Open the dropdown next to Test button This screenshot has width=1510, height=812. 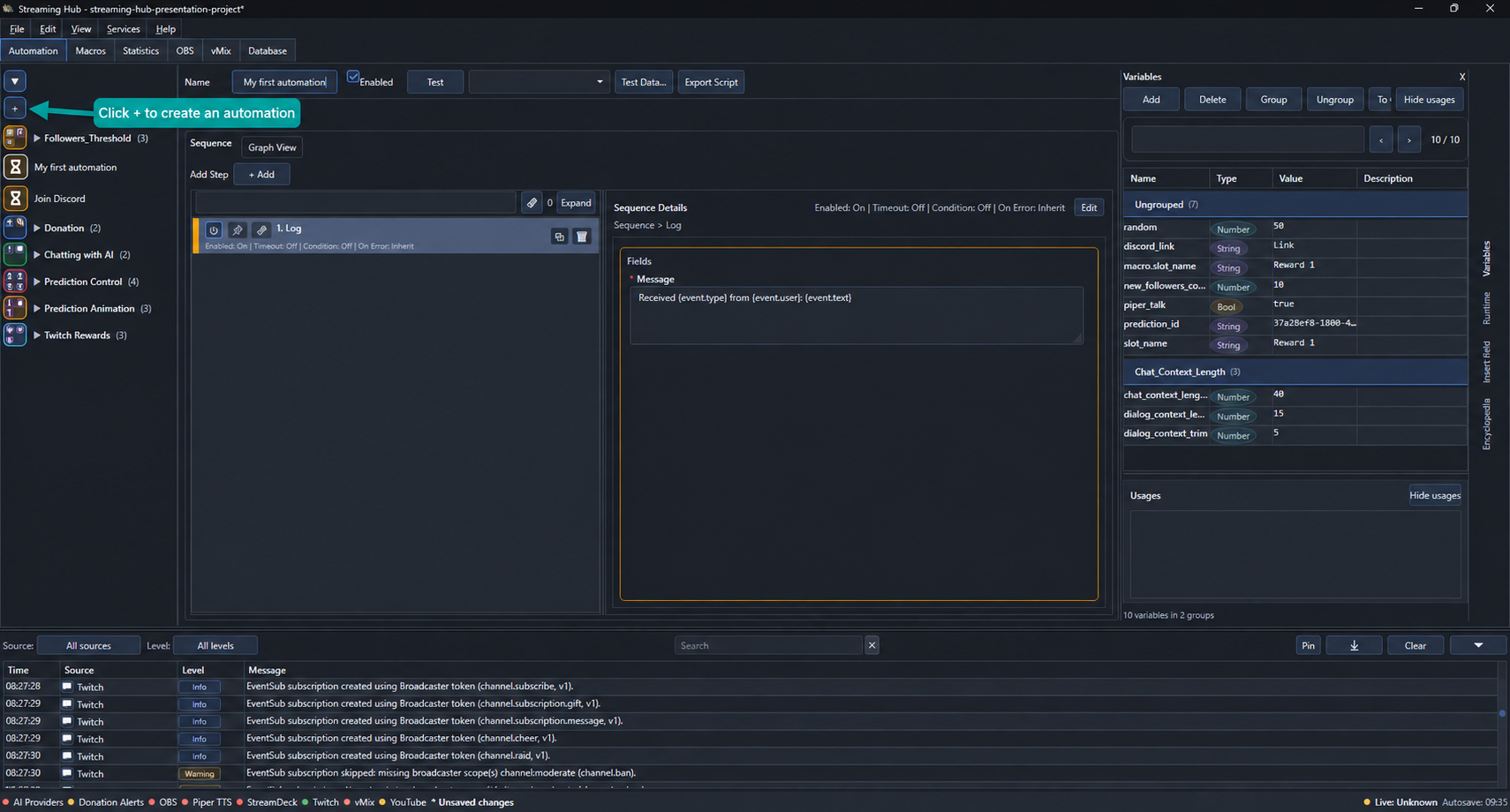[x=539, y=82]
